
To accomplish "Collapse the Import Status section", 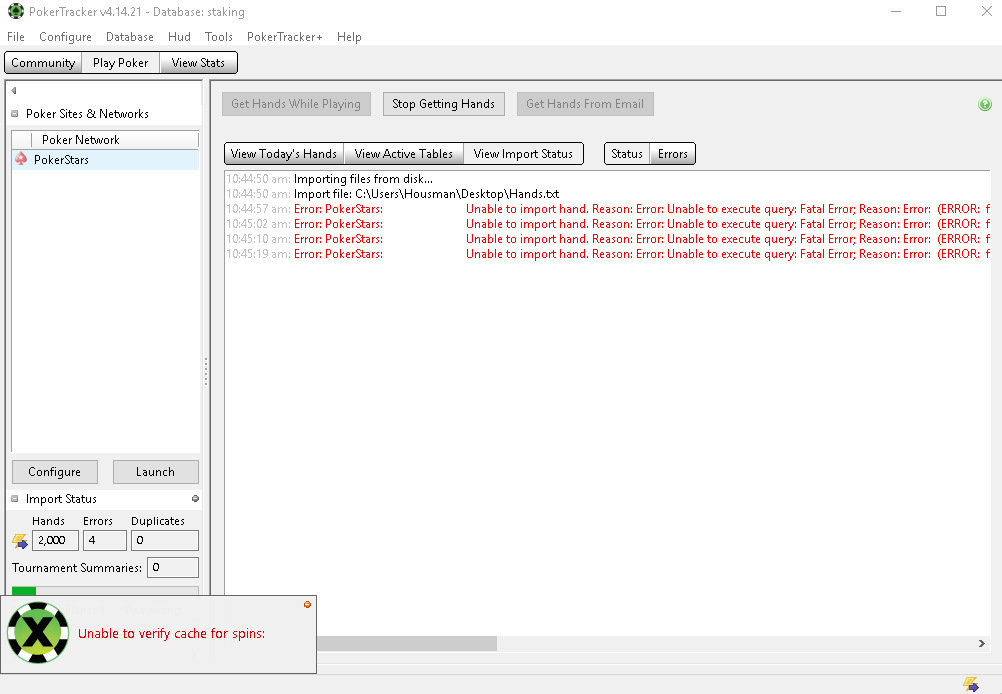I will click(x=15, y=498).
